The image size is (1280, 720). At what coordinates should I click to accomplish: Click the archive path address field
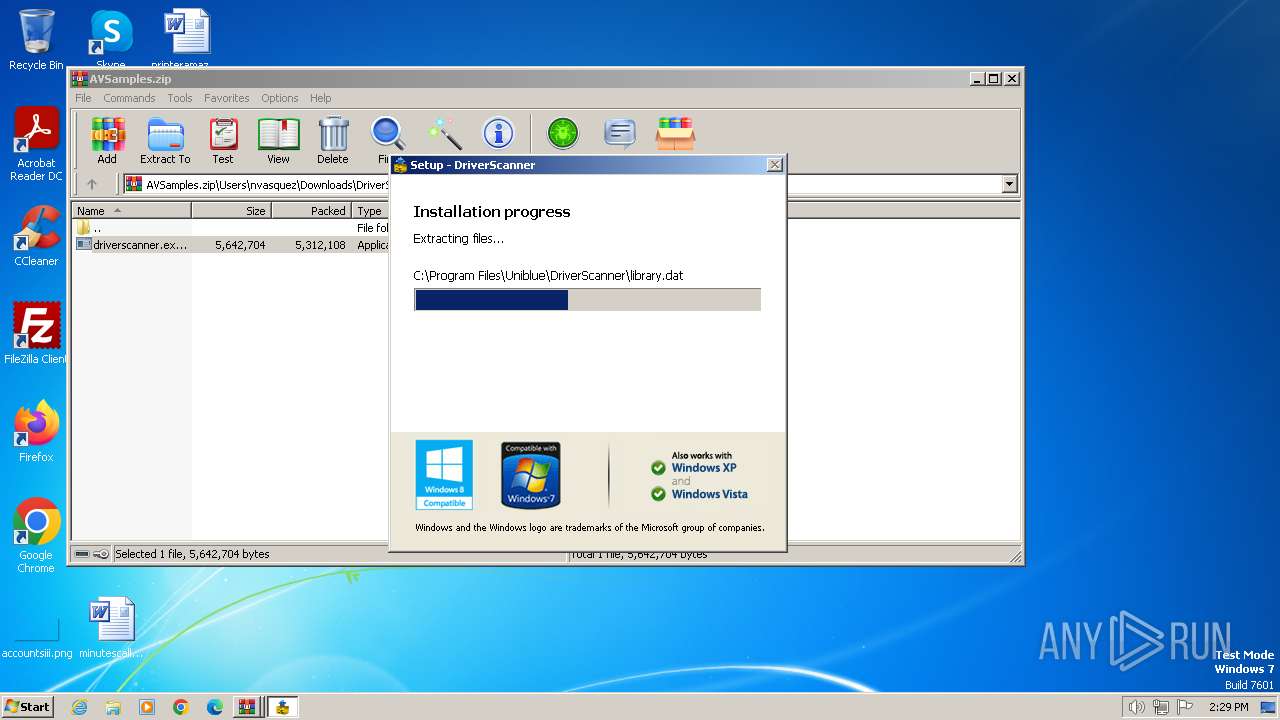coord(570,184)
